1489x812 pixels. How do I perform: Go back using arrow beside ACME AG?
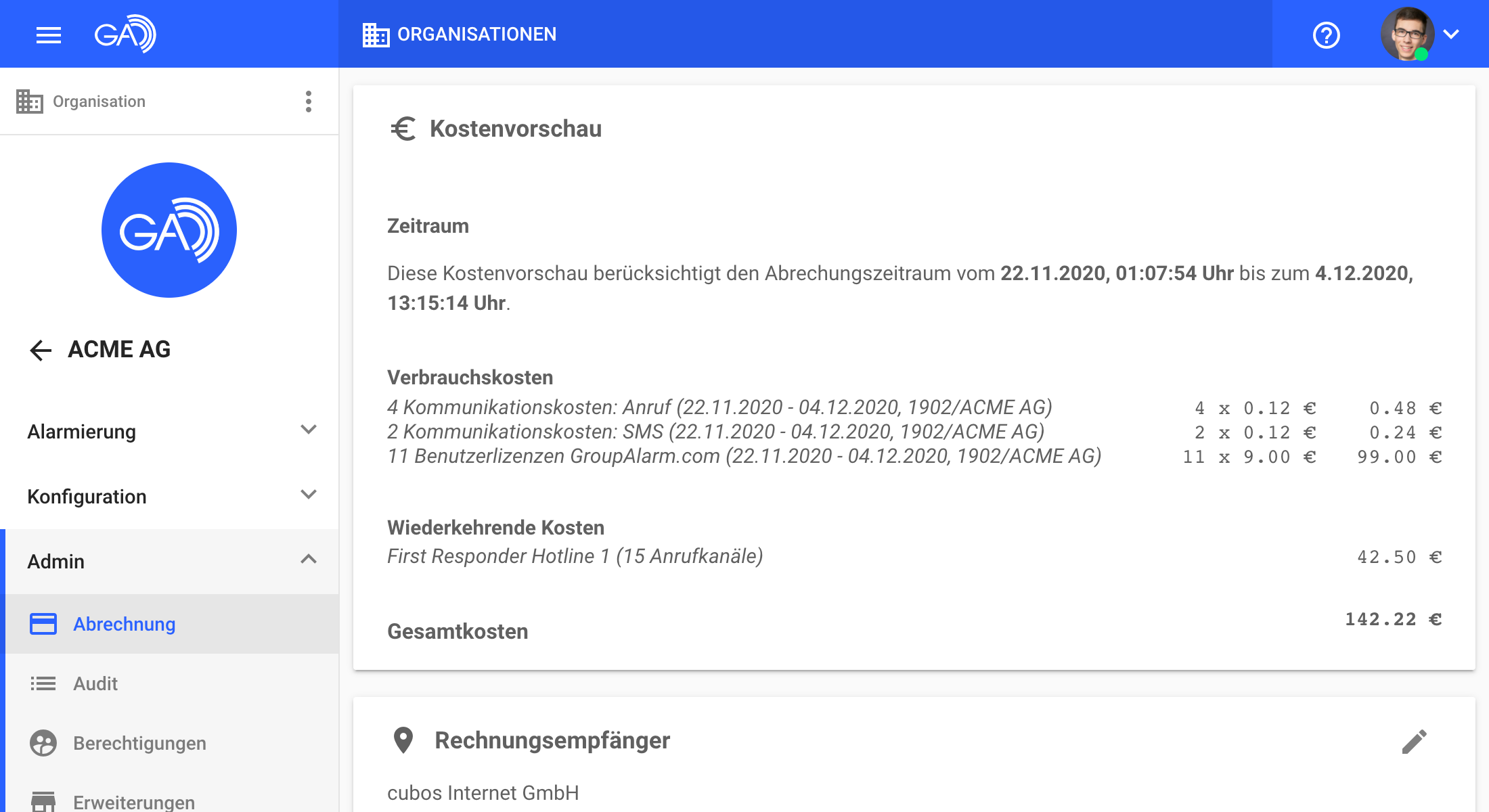(41, 350)
